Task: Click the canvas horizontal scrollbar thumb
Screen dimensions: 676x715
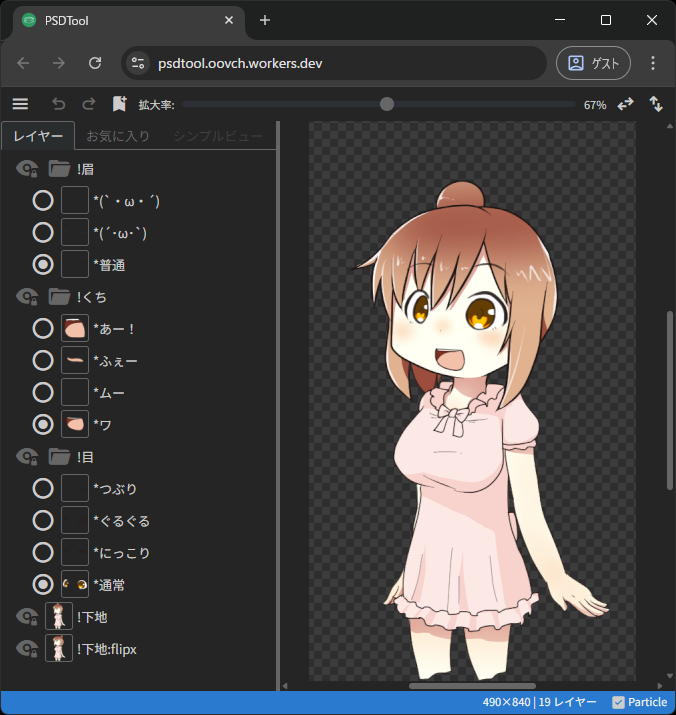Action: click(x=472, y=686)
